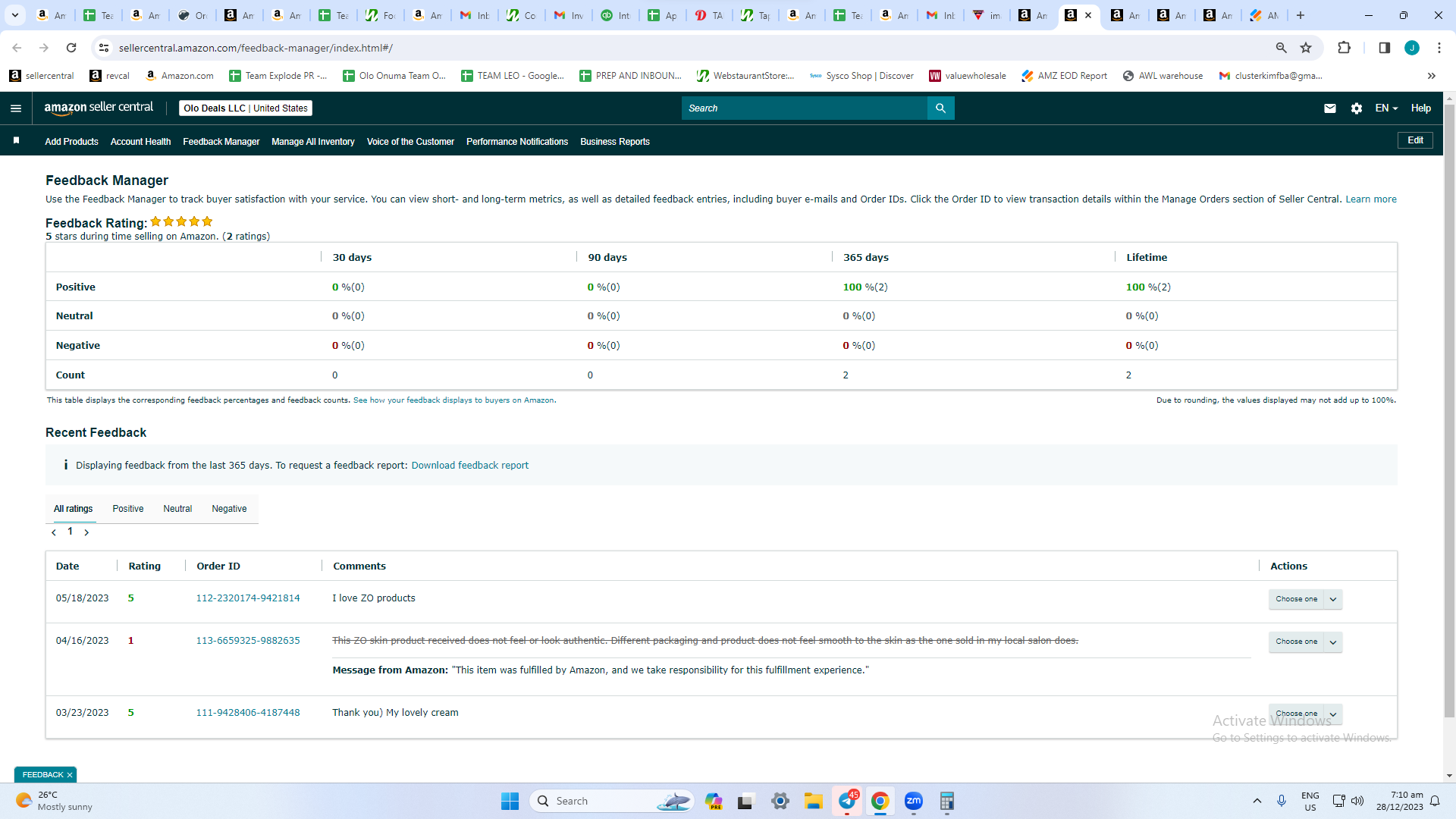Open order 113-6659325-9882635
The width and height of the screenshot is (1456, 819).
point(248,641)
